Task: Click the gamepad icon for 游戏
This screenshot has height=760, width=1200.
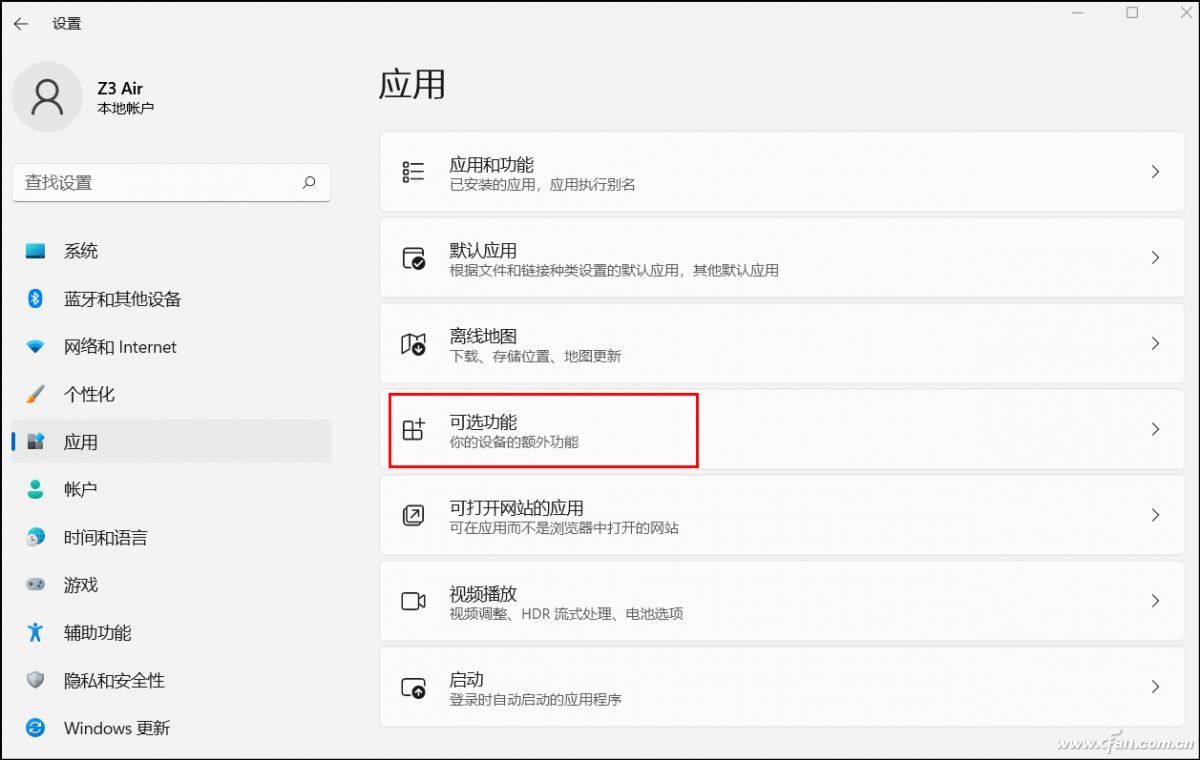Action: tap(36, 585)
